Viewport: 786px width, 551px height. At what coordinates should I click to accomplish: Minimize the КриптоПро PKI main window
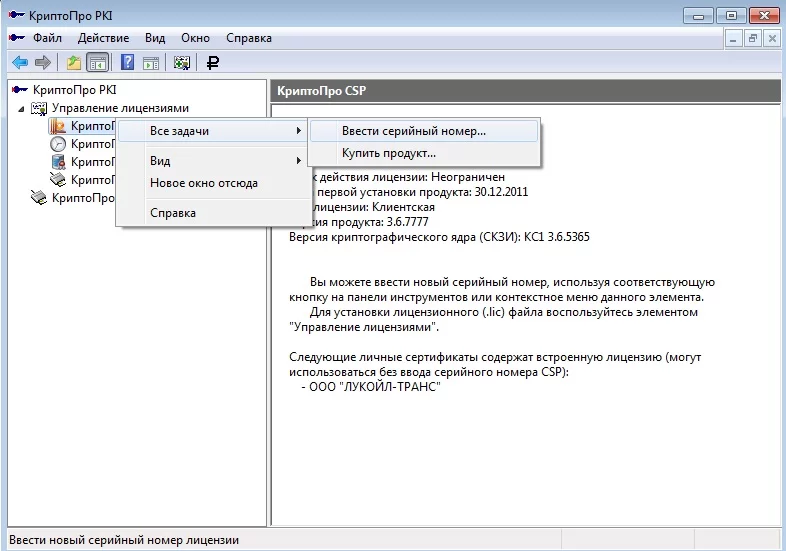[x=698, y=16]
